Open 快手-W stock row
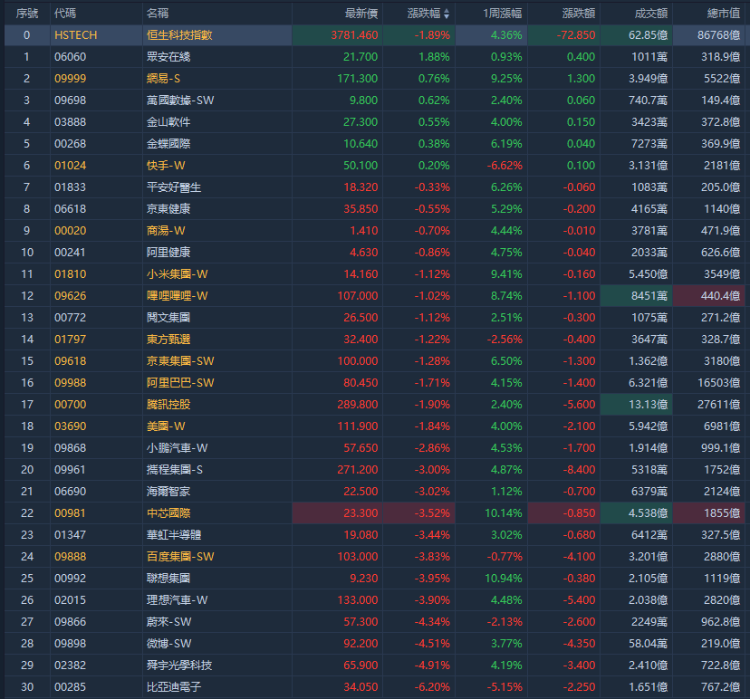 [375, 166]
